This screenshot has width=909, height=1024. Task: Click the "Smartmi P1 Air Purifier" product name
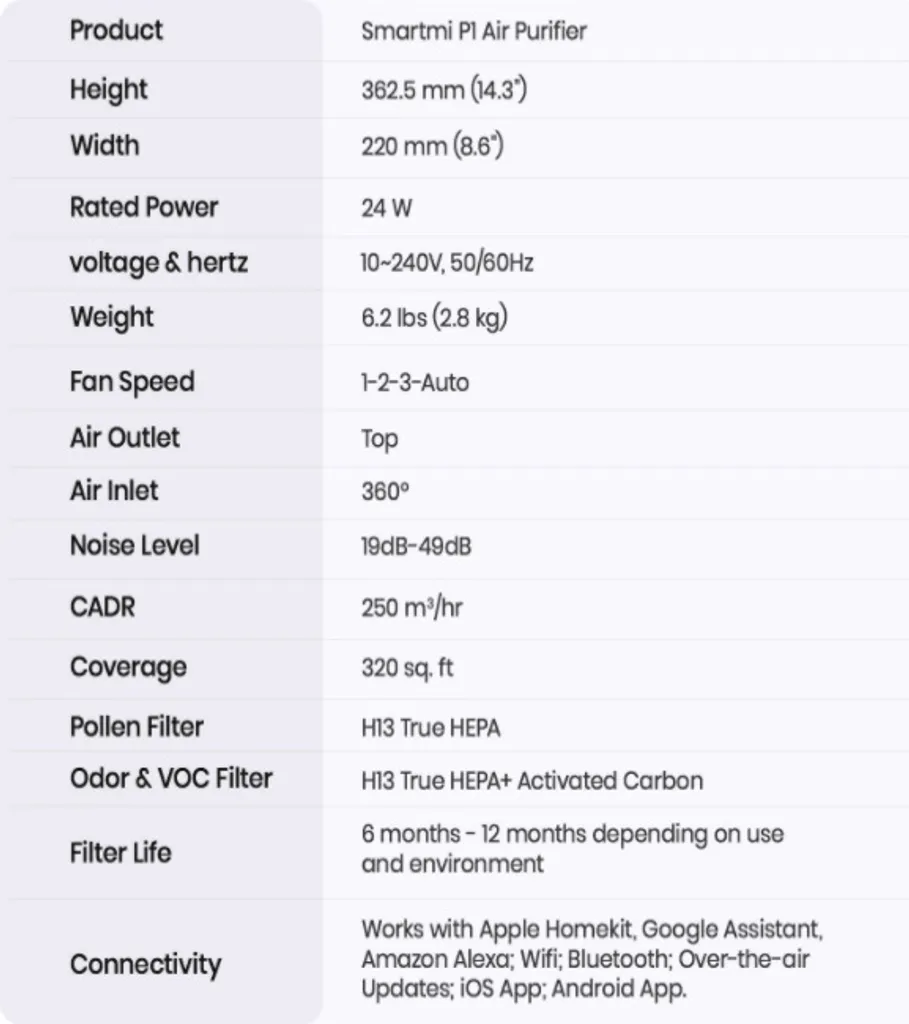pyautogui.click(x=473, y=31)
